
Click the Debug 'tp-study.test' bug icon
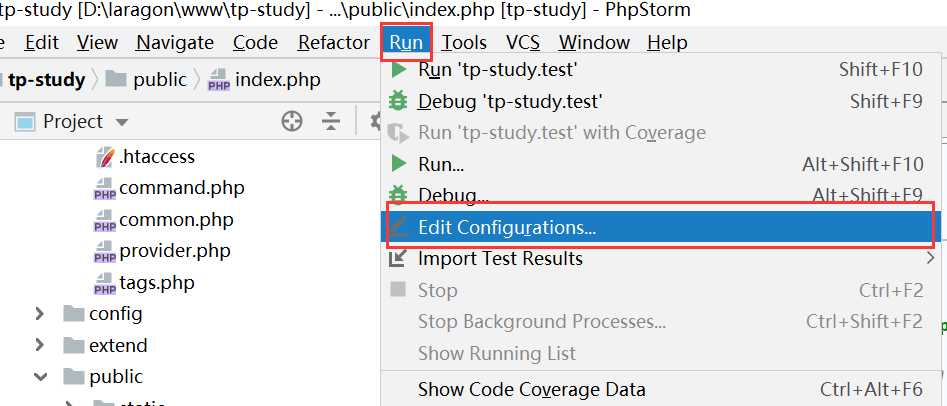pos(399,101)
